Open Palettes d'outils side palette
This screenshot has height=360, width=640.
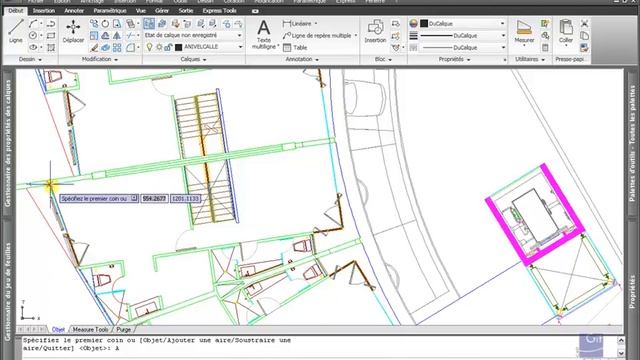click(x=632, y=143)
